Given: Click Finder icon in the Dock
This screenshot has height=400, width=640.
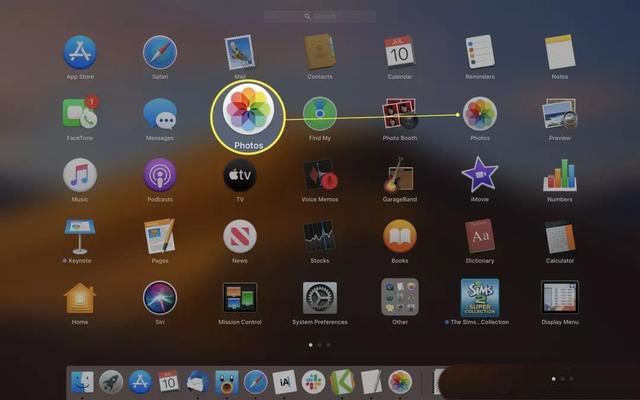Looking at the screenshot, I should pos(83,381).
